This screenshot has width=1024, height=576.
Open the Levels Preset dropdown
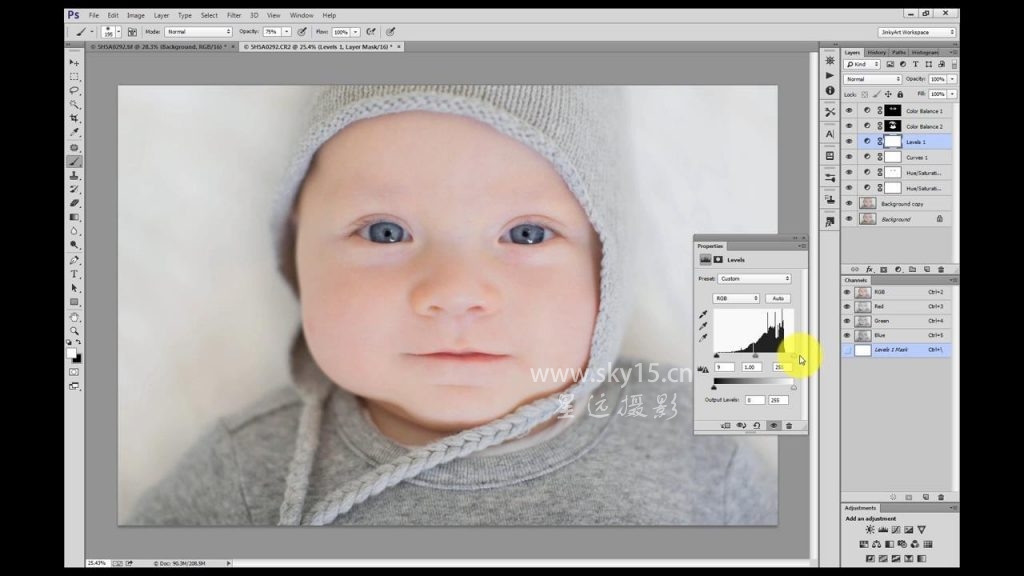pyautogui.click(x=754, y=279)
